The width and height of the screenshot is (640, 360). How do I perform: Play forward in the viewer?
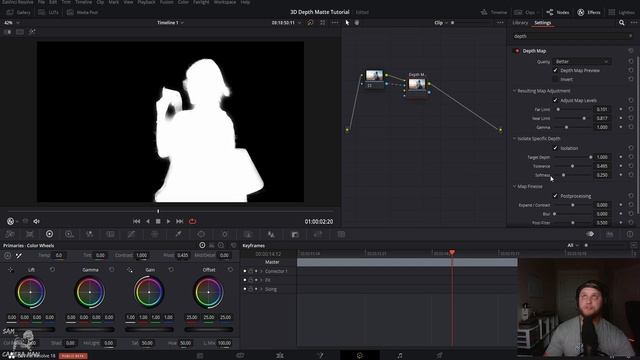[x=168, y=221]
